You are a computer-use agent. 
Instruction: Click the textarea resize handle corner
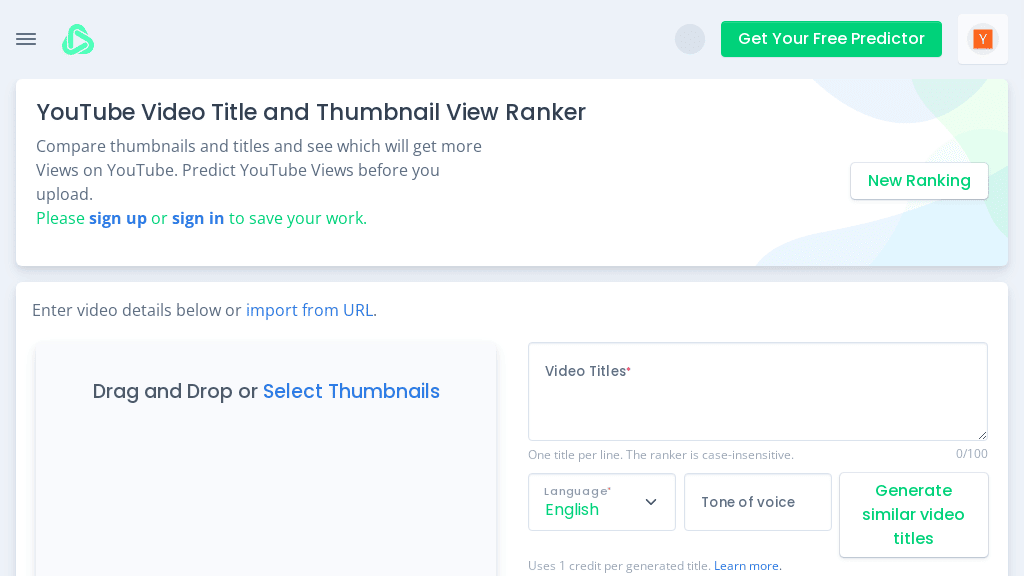[982, 434]
